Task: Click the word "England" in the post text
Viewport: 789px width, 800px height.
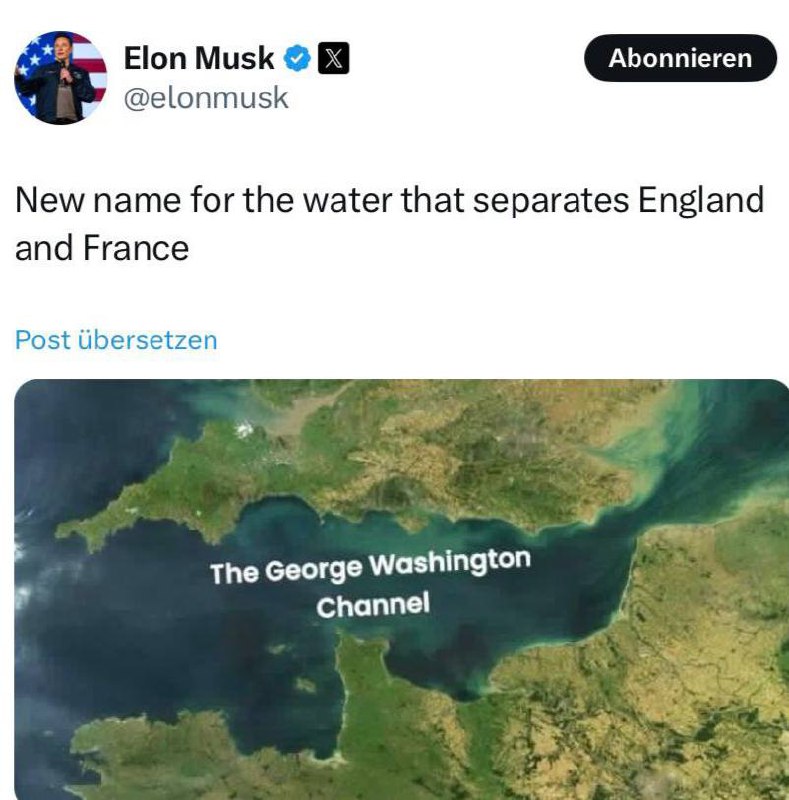Action: (x=701, y=200)
